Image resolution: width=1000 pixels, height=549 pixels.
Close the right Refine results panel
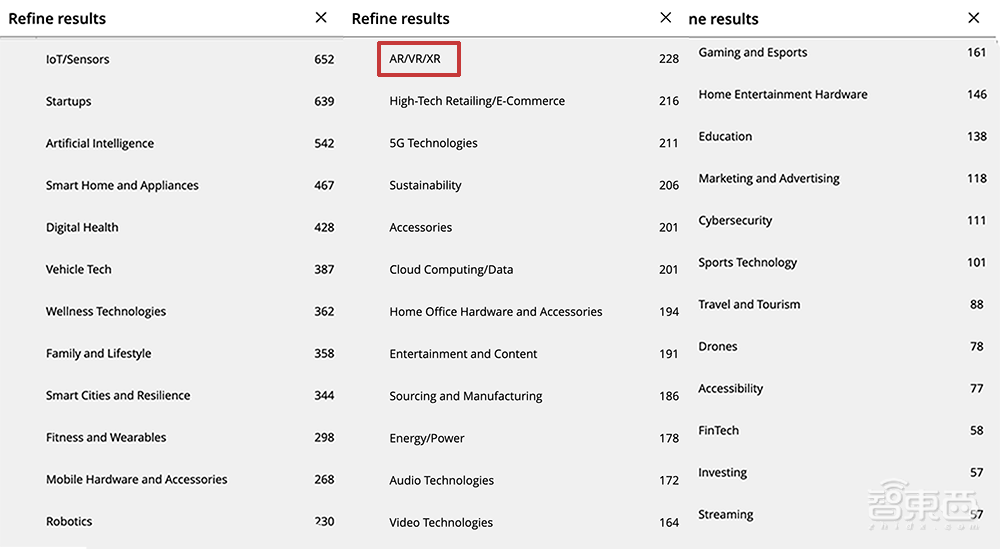click(974, 18)
